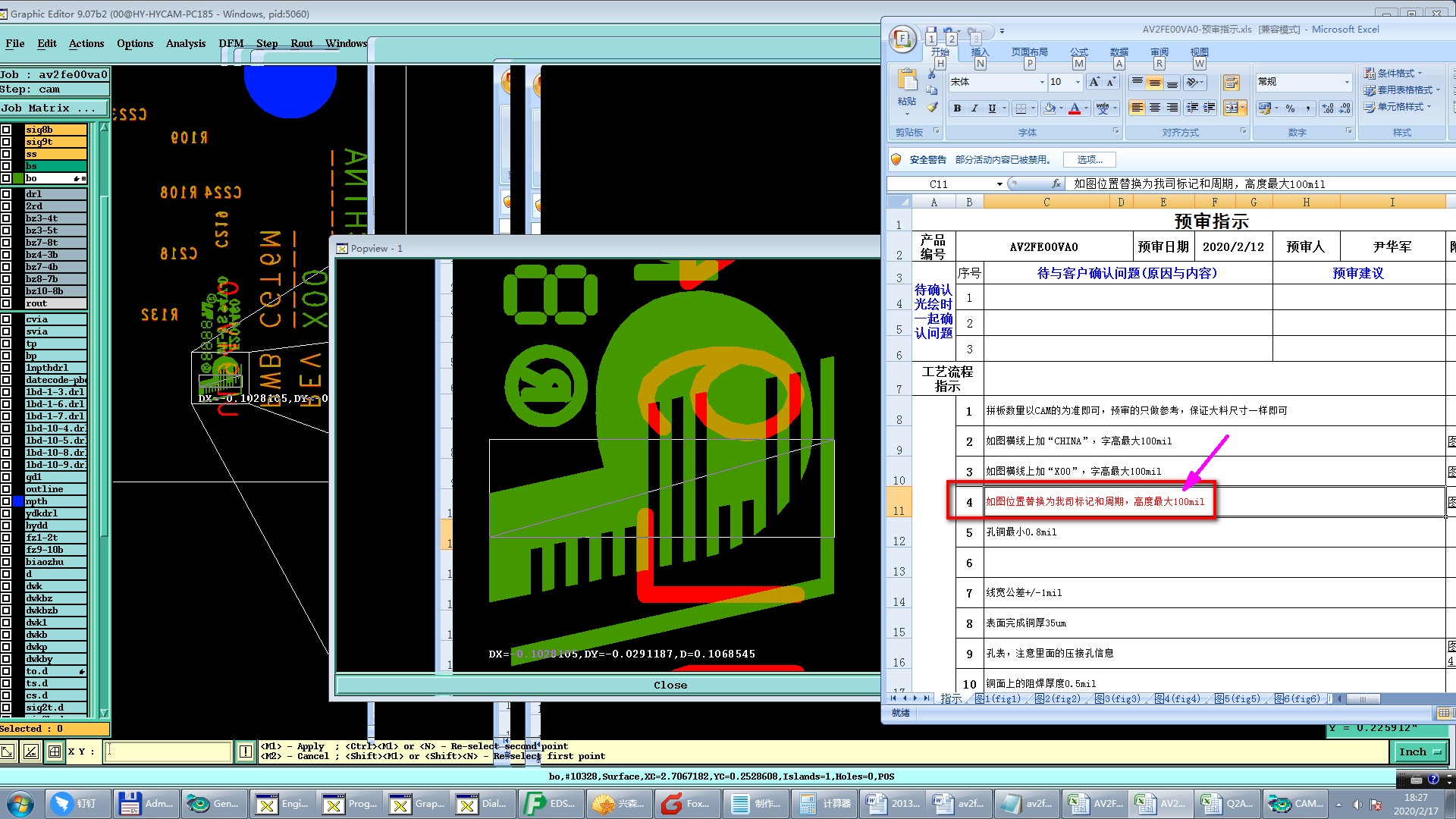This screenshot has height=819, width=1456.
Task: Open the Analysis menu
Action: (186, 43)
